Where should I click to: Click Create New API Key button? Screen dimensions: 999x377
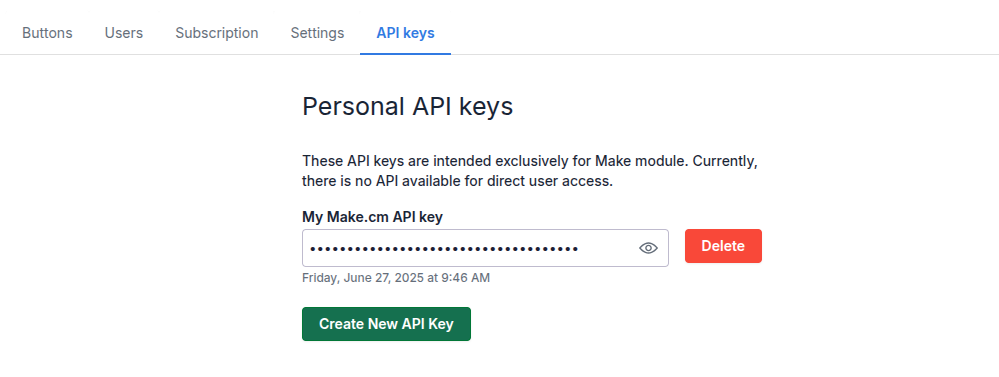click(386, 324)
